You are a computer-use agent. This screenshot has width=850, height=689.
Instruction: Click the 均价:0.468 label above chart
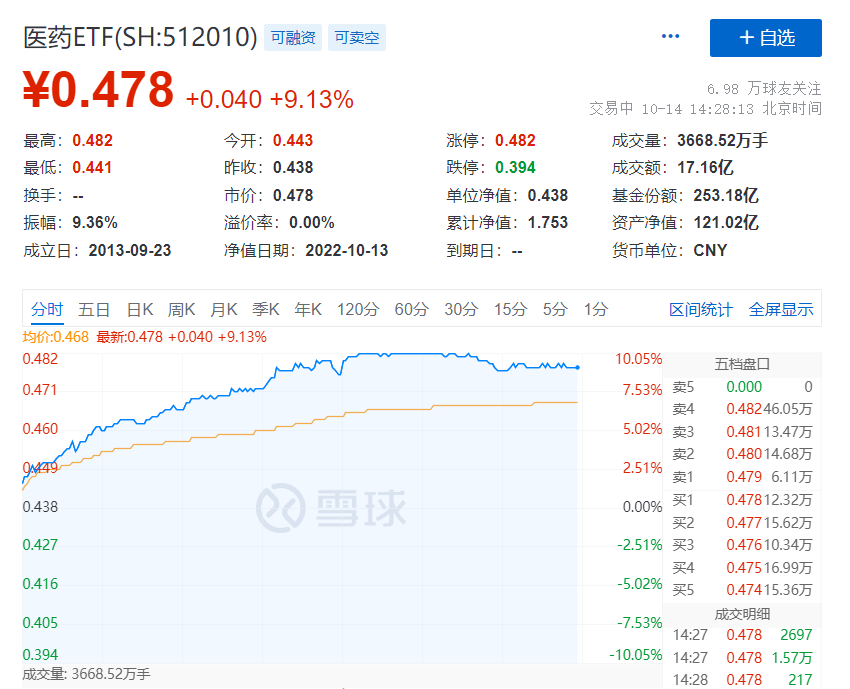(55, 337)
